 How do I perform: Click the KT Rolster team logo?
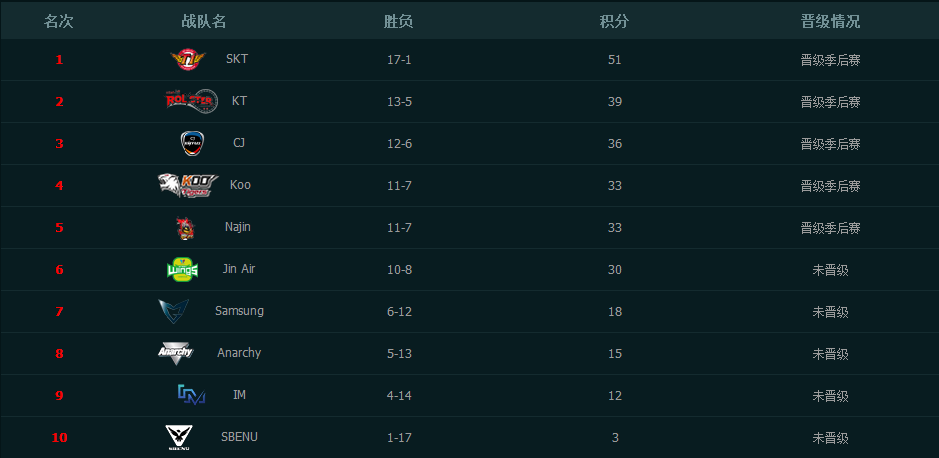point(190,101)
